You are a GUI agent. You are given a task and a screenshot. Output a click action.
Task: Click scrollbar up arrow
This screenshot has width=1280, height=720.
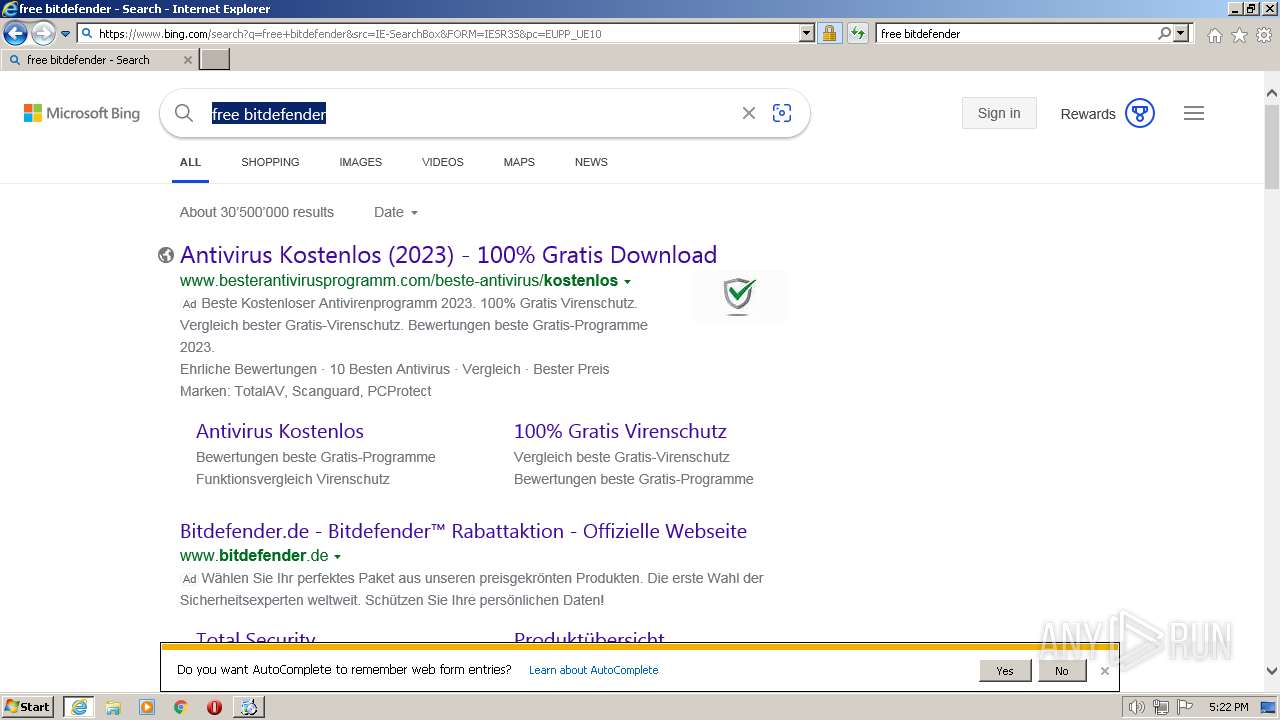[1272, 93]
